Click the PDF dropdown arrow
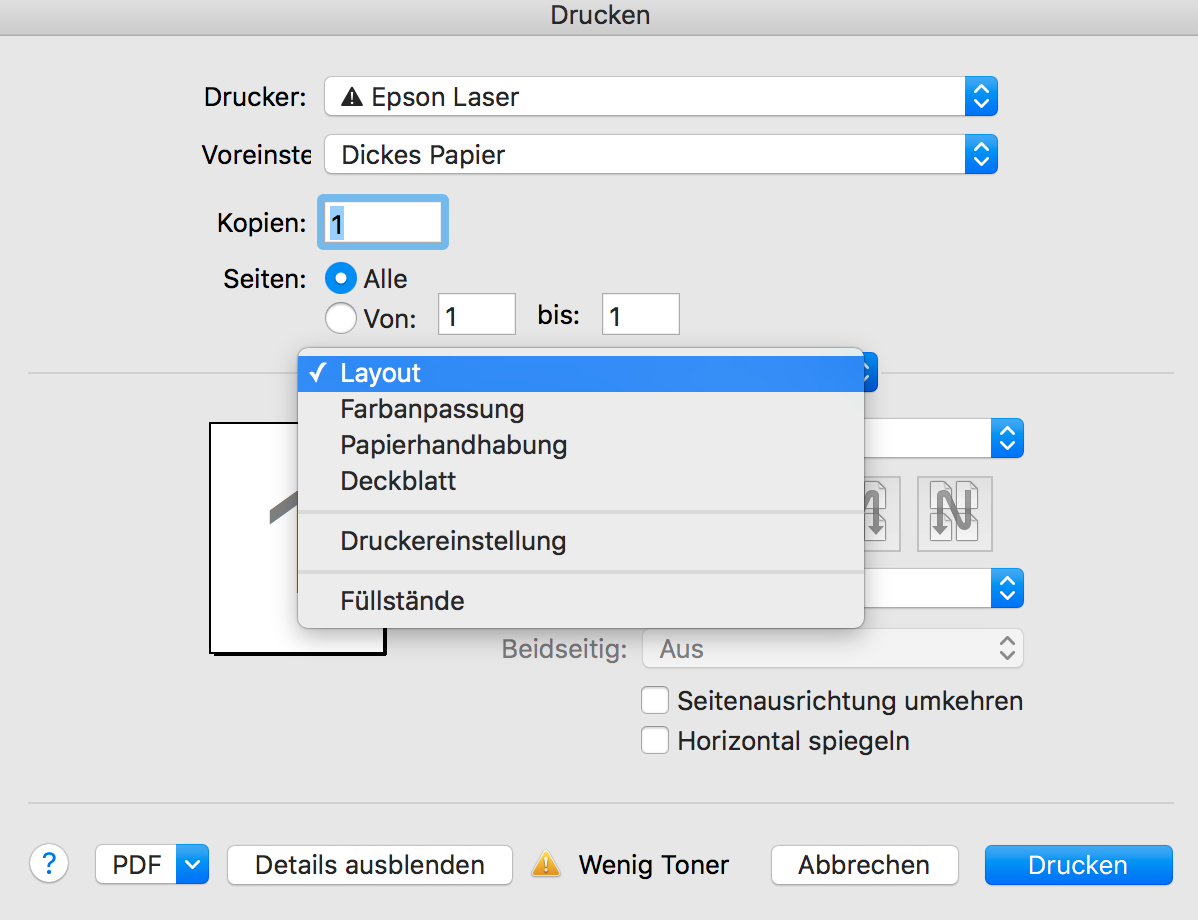Viewport: 1198px width, 920px height. click(x=193, y=864)
